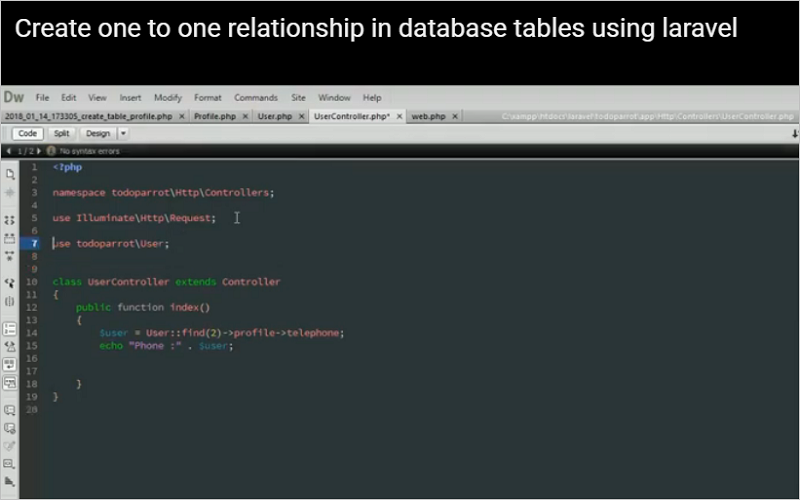Click the syntax status info icon
The width and height of the screenshot is (800, 500).
click(51, 151)
